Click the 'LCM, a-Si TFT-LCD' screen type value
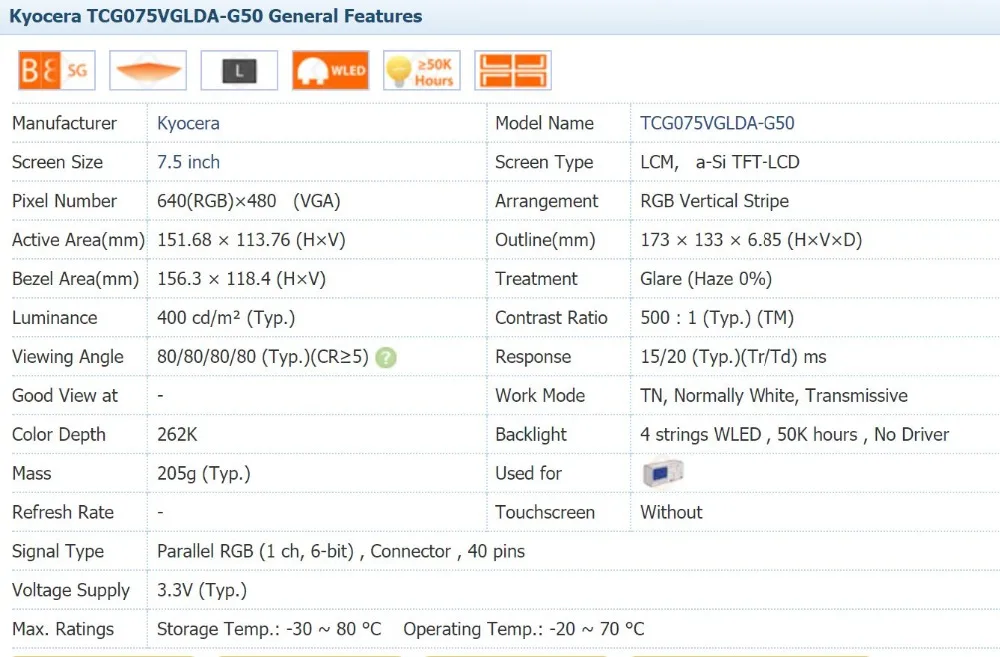The height and width of the screenshot is (657, 1000). pyautogui.click(x=720, y=162)
